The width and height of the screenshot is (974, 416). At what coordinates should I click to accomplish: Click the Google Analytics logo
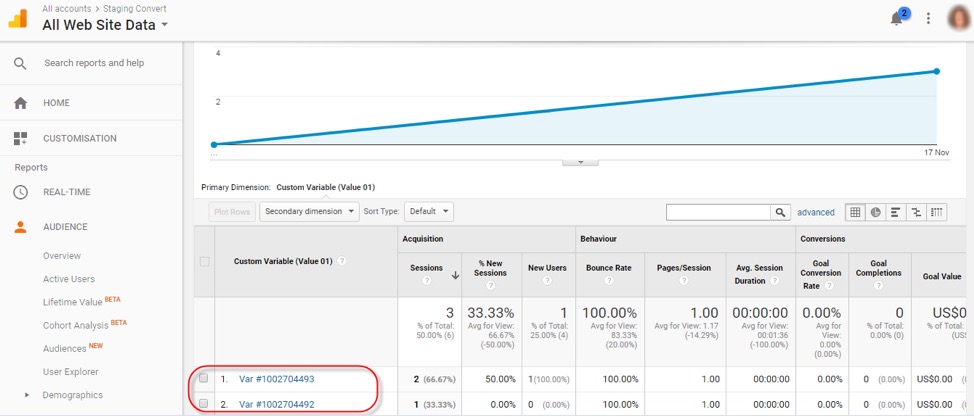point(18,18)
